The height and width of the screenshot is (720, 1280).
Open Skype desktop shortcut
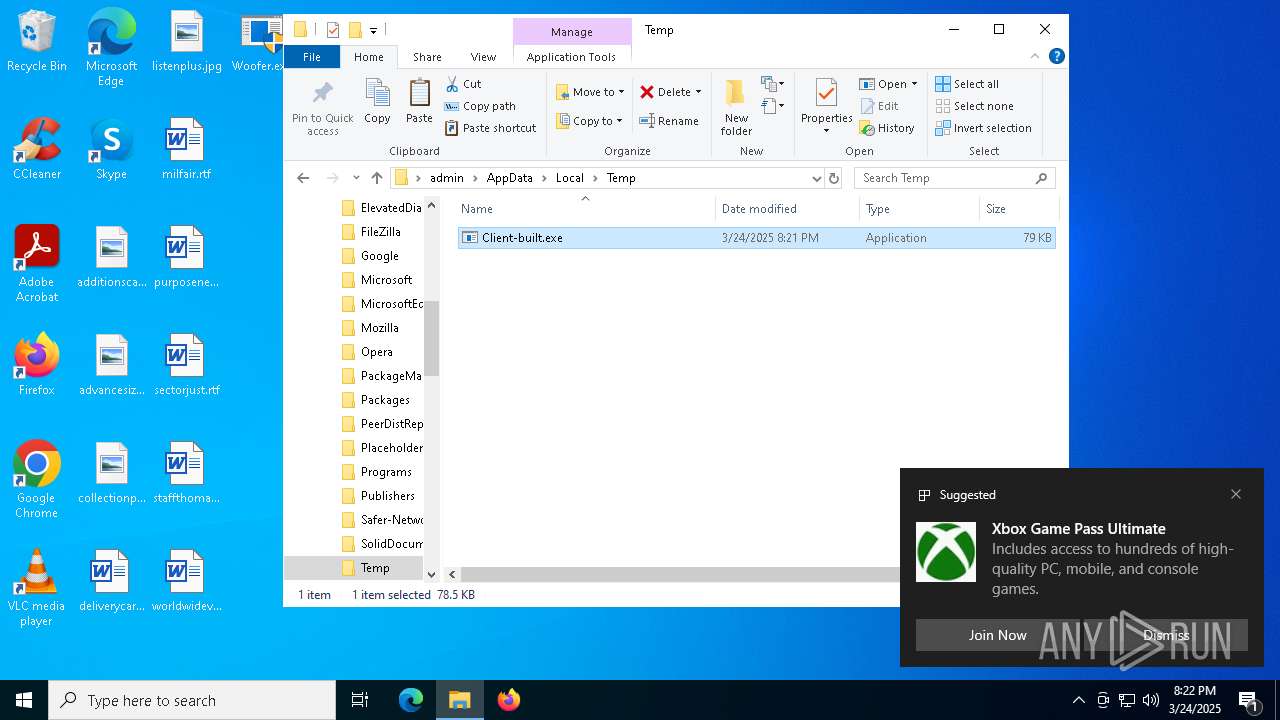111,150
